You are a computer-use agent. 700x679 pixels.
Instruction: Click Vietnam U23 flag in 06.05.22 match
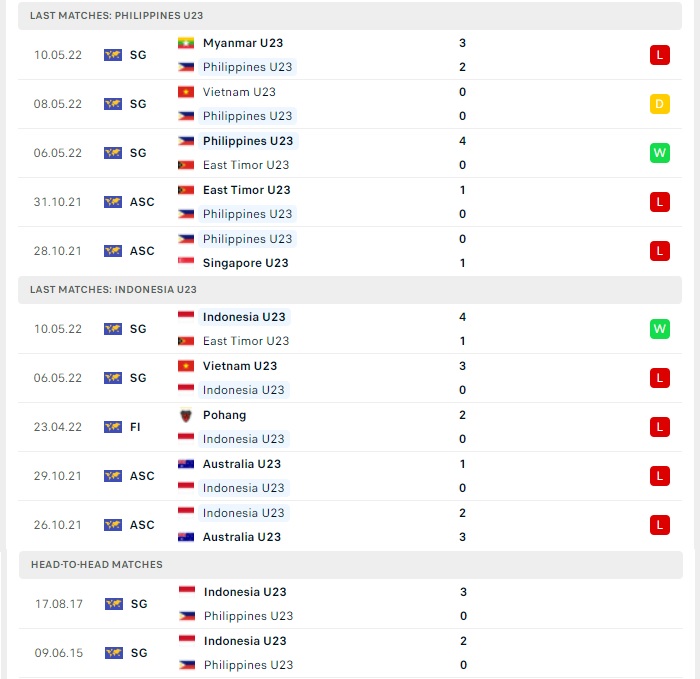186,366
